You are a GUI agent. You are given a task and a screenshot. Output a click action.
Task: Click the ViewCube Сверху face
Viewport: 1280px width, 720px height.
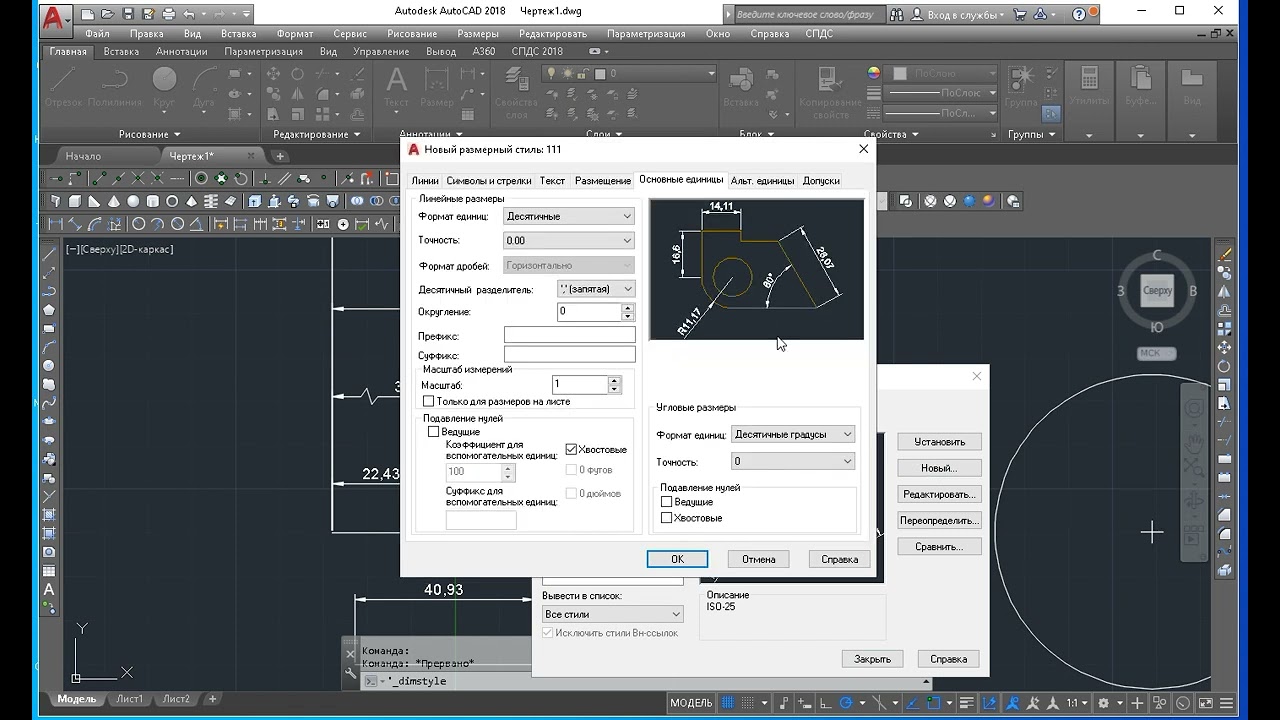coord(1157,290)
